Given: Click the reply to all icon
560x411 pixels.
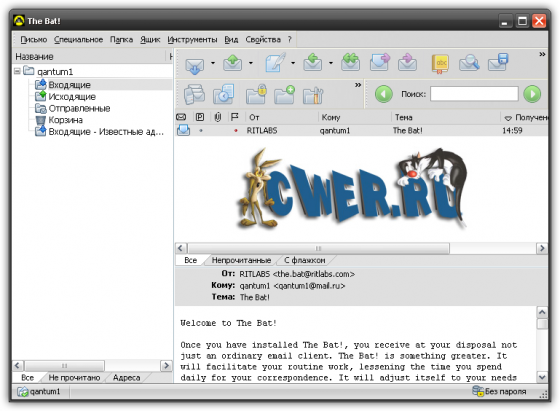Looking at the screenshot, I should click(x=350, y=63).
